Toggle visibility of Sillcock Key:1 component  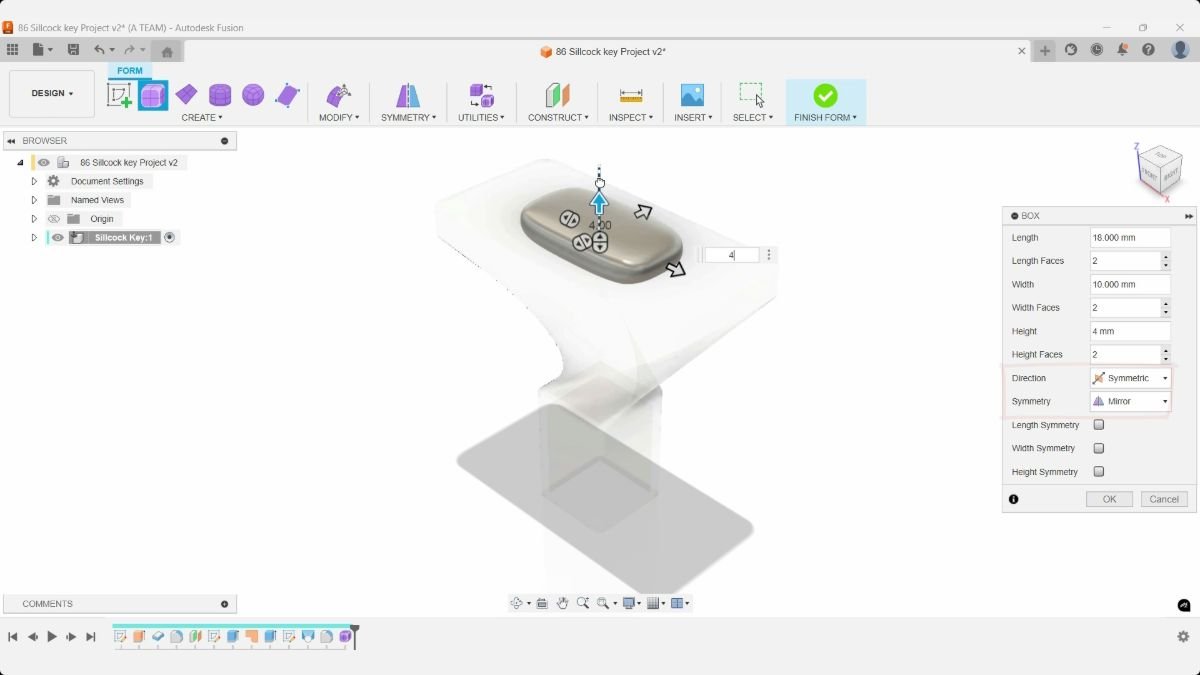tap(58, 238)
